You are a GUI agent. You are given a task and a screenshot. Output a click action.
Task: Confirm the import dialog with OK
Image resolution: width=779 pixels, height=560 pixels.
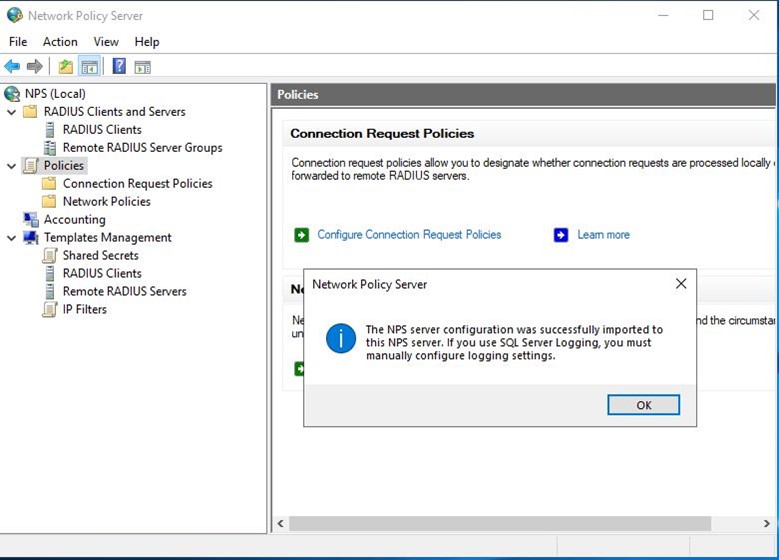pyautogui.click(x=643, y=405)
